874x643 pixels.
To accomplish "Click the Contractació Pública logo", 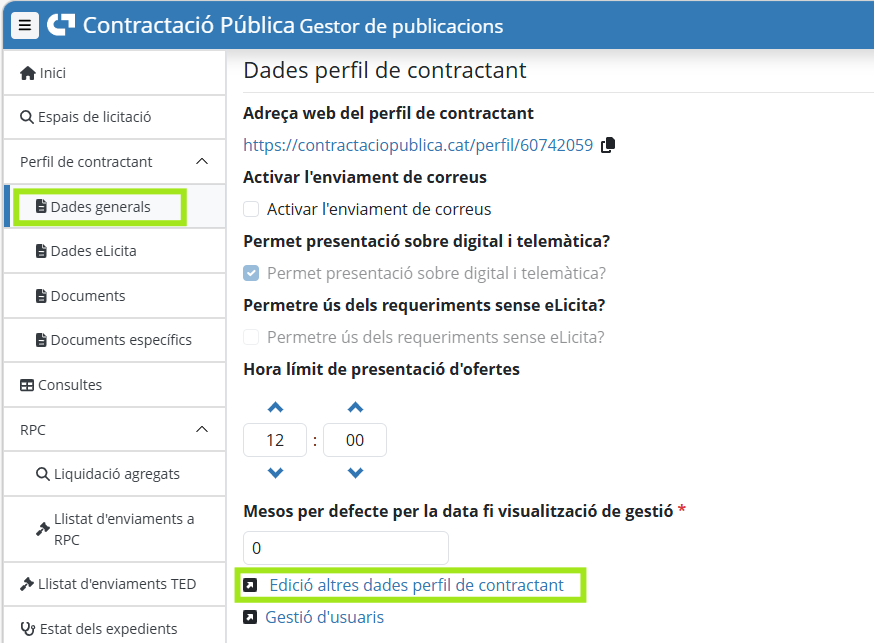I will 61,25.
